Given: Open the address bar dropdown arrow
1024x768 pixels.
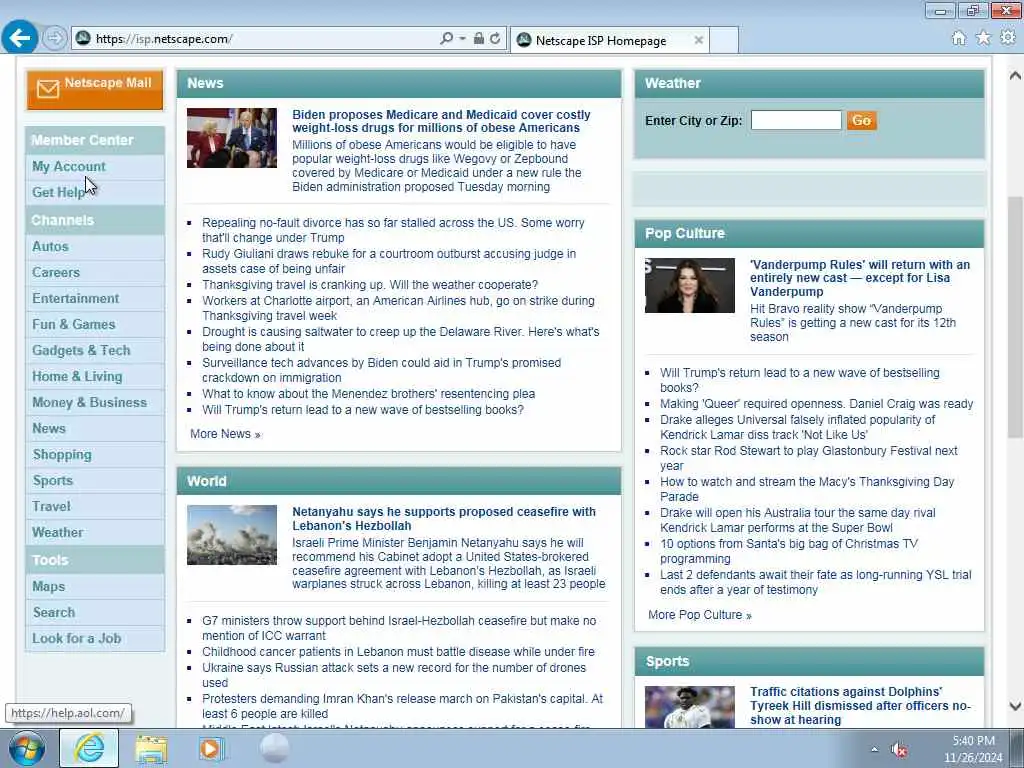Looking at the screenshot, I should 462,39.
